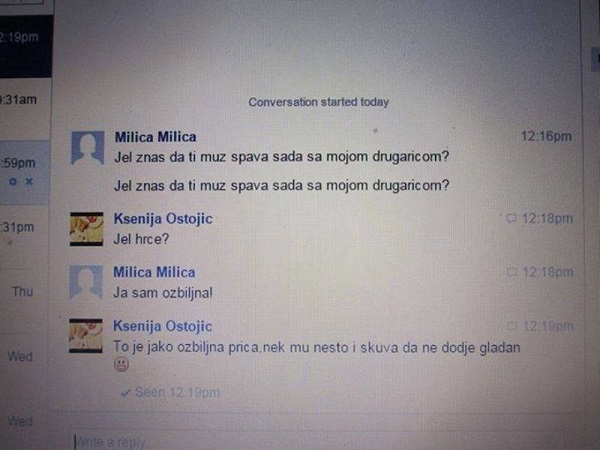This screenshot has height=450, width=600.
Task: Click the Seen 12:19pm checkmark
Action: (125, 392)
